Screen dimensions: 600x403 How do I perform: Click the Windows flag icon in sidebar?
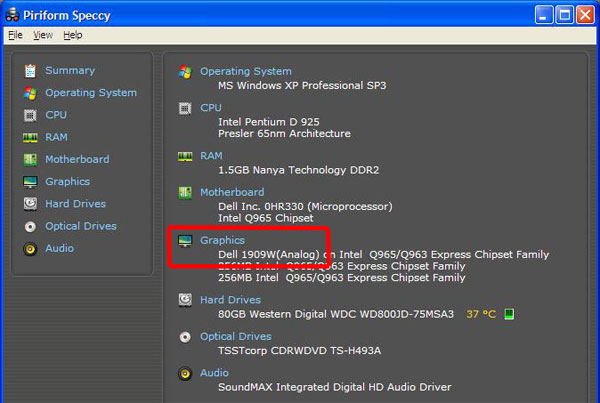(30, 93)
